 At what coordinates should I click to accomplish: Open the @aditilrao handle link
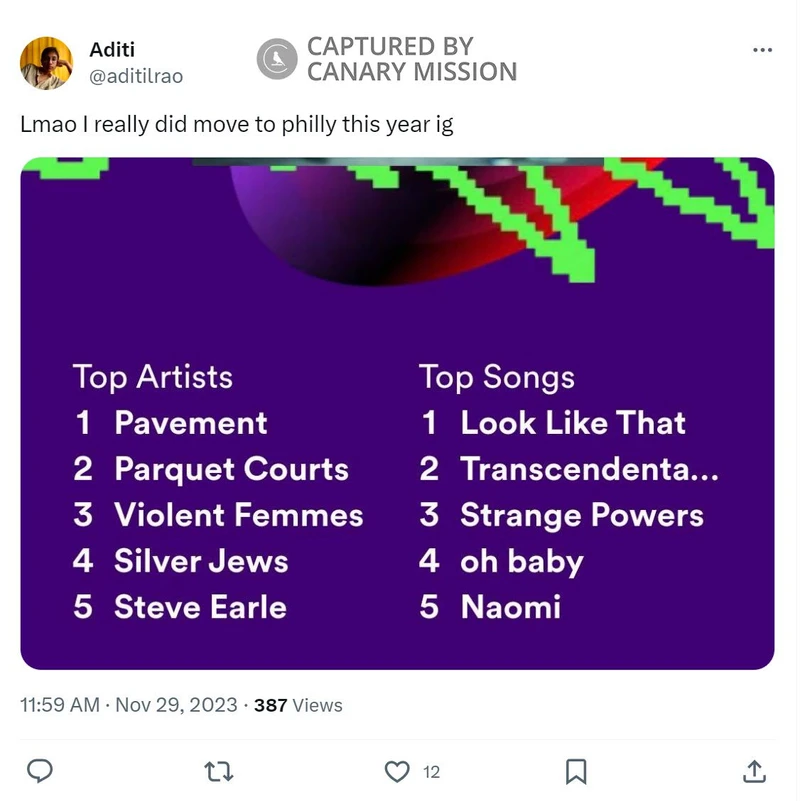click(136, 76)
